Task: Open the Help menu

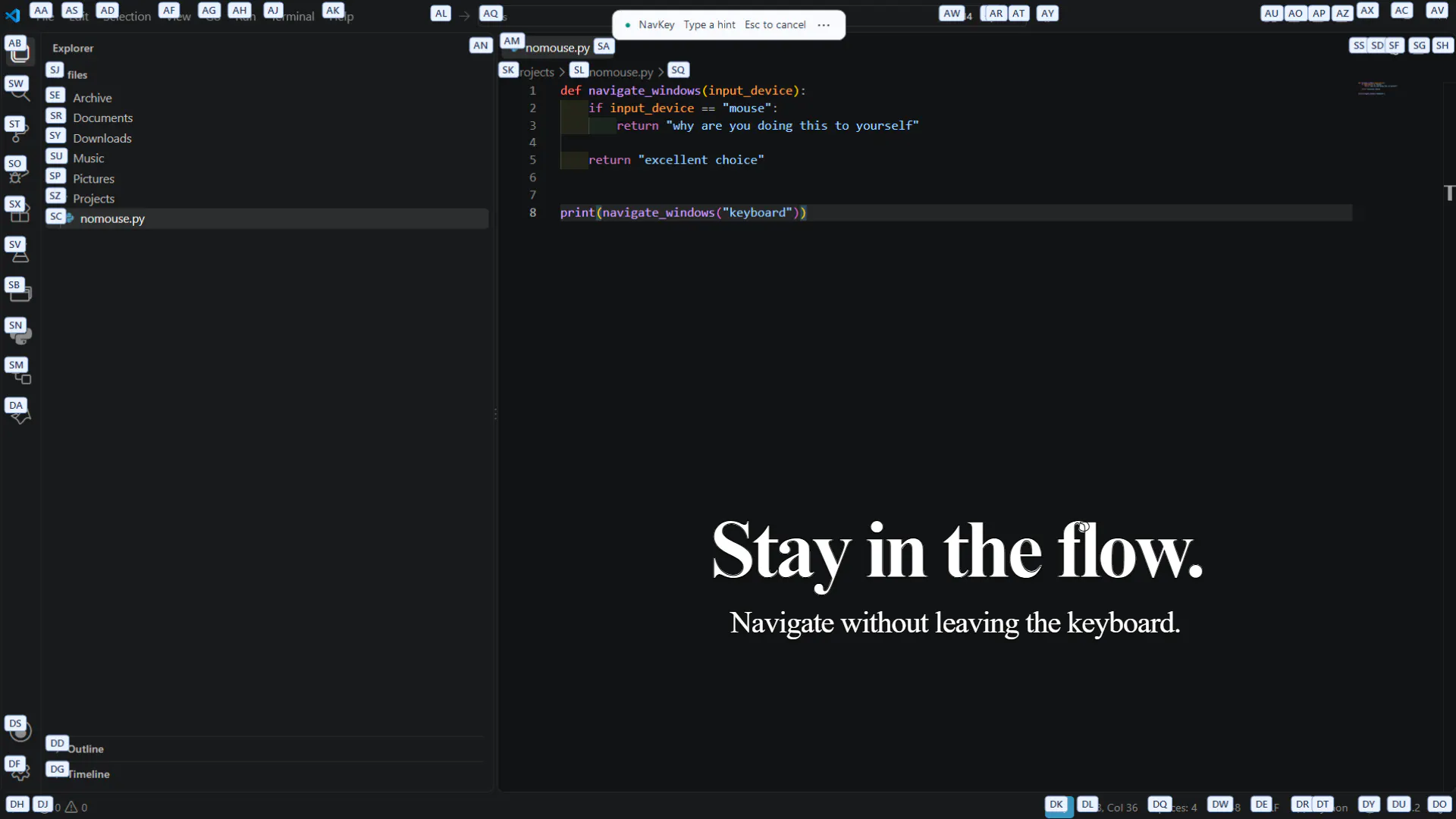Action: (x=340, y=16)
